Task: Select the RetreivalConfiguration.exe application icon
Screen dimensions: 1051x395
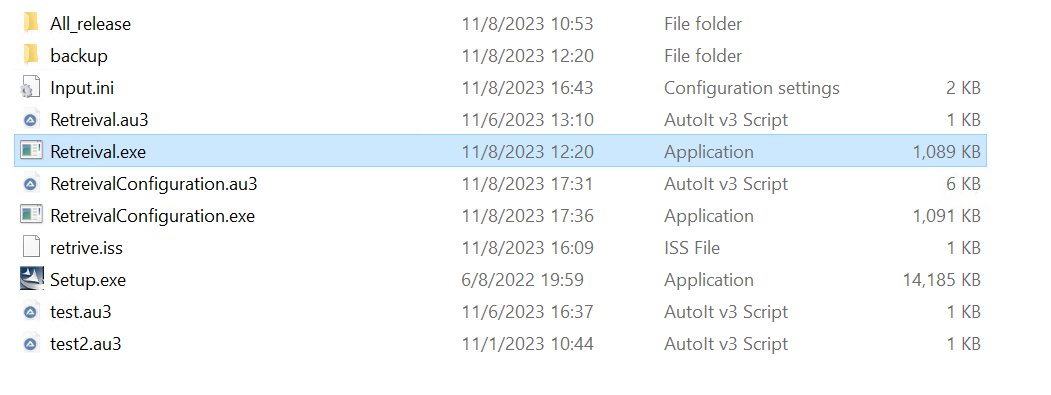Action: click(32, 215)
